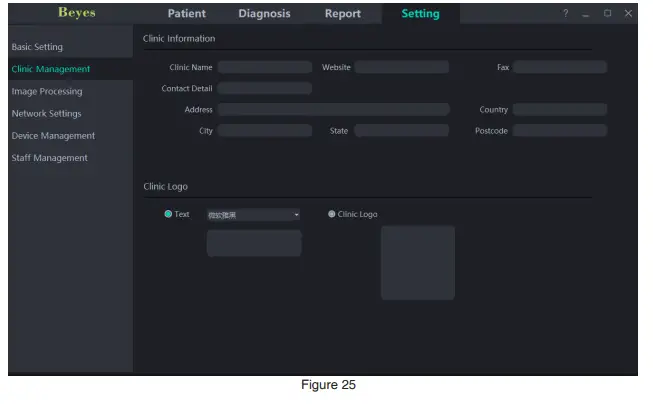The width and height of the screenshot is (653, 404).
Task: Click the State input field
Action: pyautogui.click(x=402, y=131)
